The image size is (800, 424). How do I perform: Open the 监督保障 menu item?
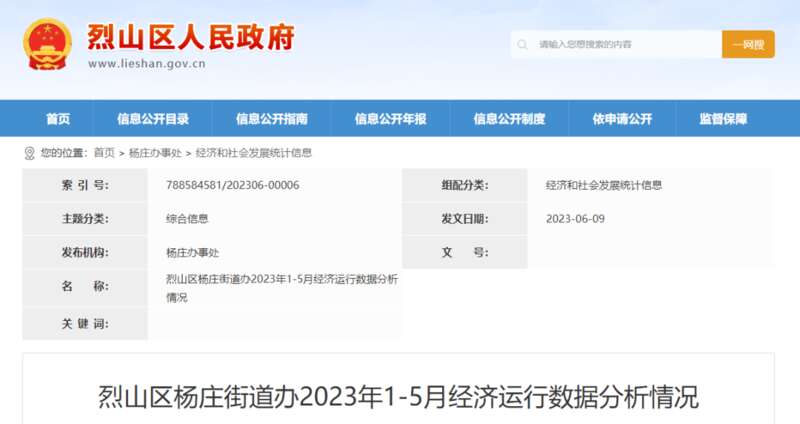click(723, 119)
